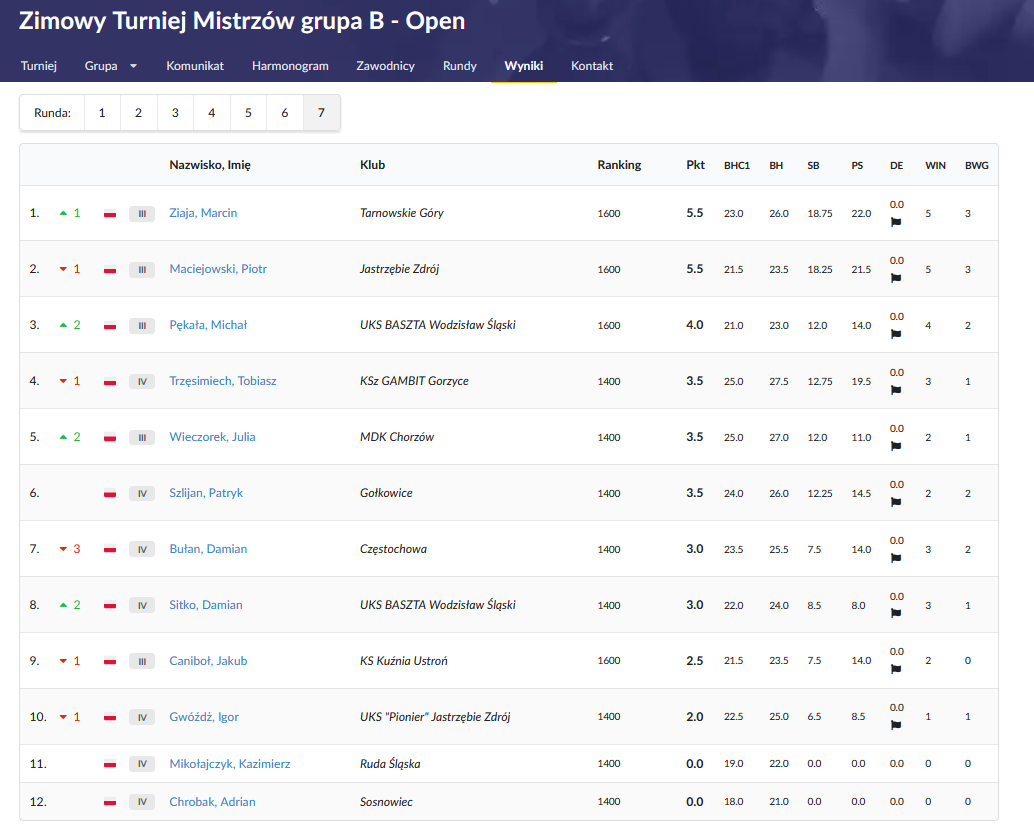Open player profile Caniboł, Jakub

click(x=208, y=661)
